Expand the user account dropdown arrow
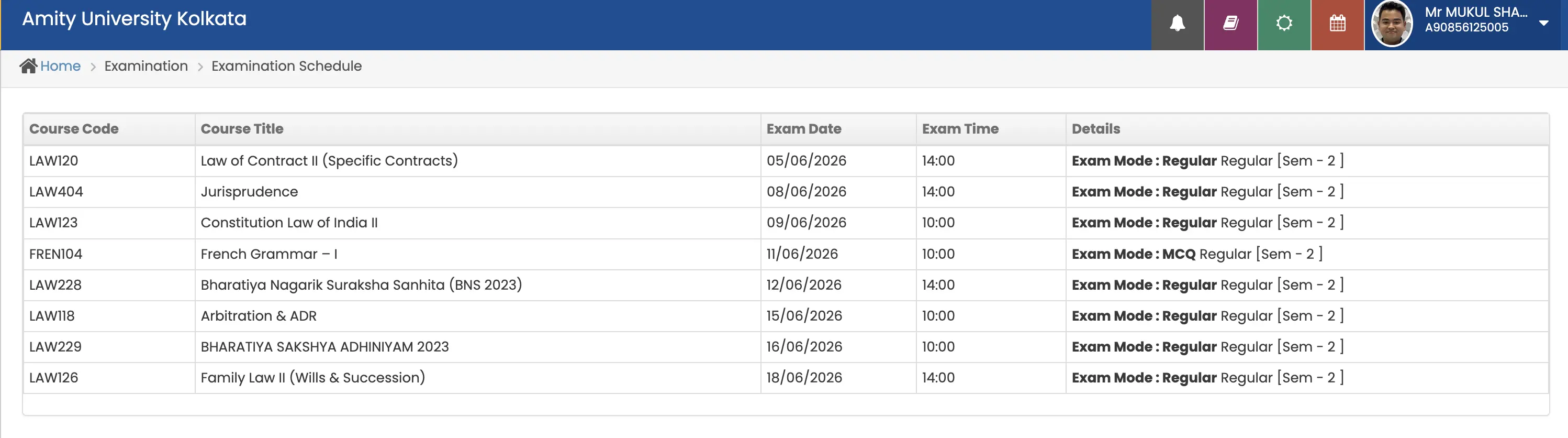The height and width of the screenshot is (438, 1568). pos(1543,23)
